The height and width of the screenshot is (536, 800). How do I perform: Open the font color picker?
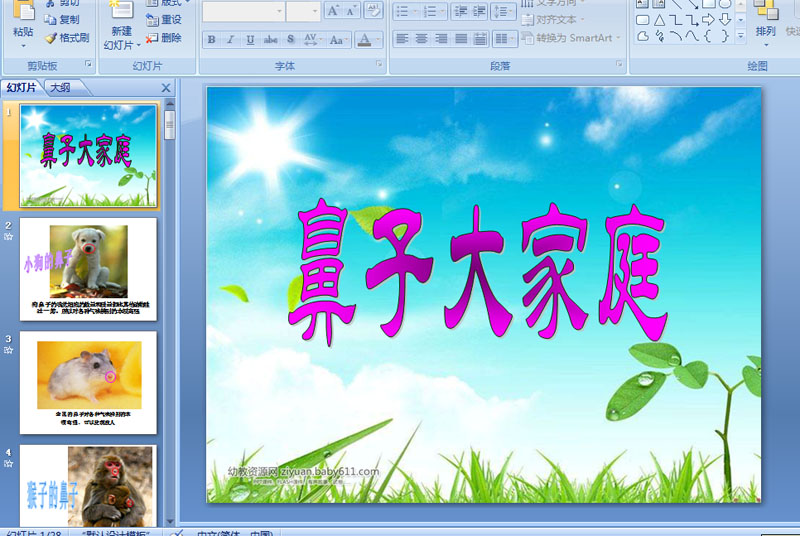pyautogui.click(x=376, y=40)
